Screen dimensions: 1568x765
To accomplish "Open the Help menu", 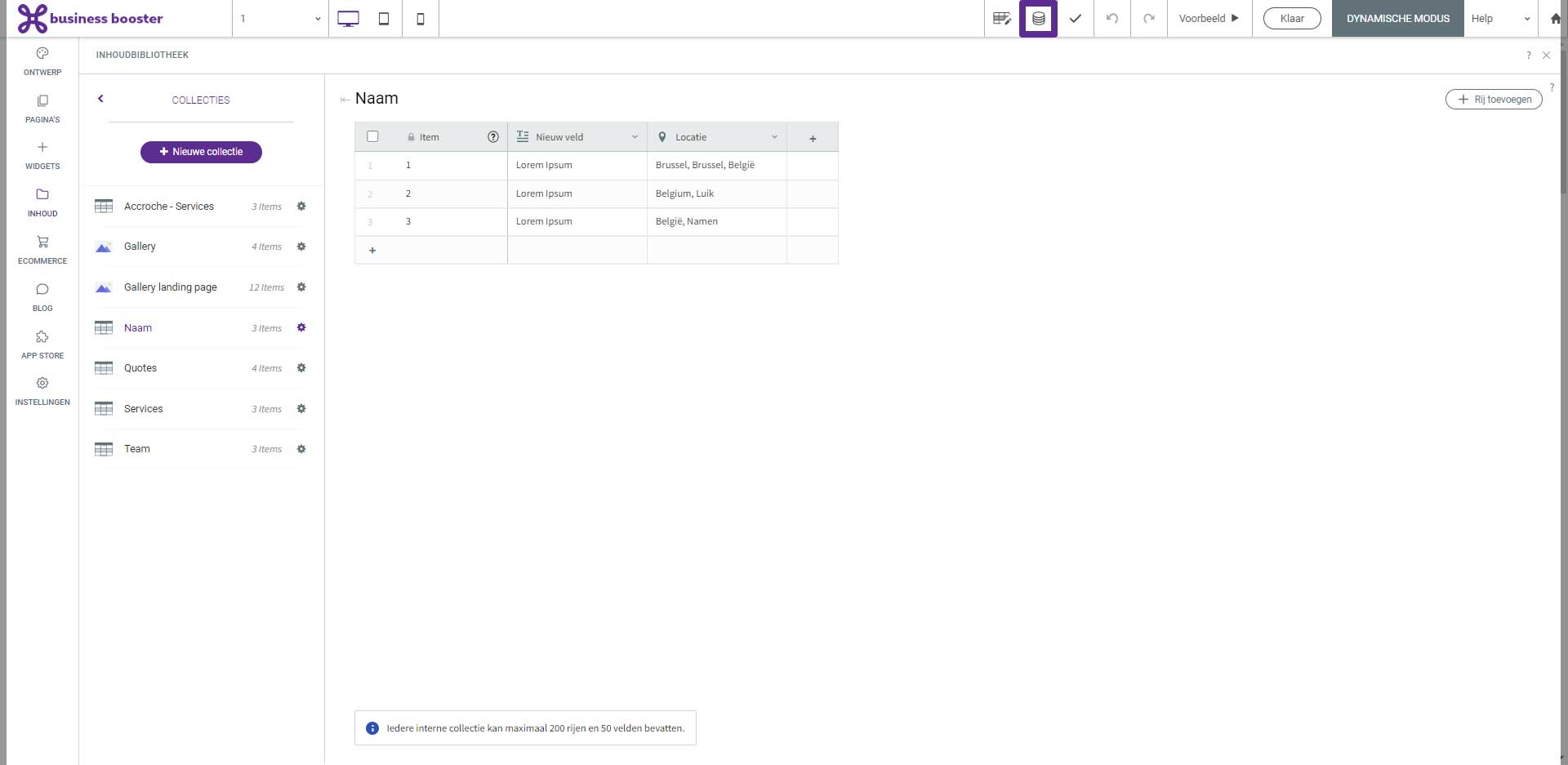I will tap(1500, 19).
